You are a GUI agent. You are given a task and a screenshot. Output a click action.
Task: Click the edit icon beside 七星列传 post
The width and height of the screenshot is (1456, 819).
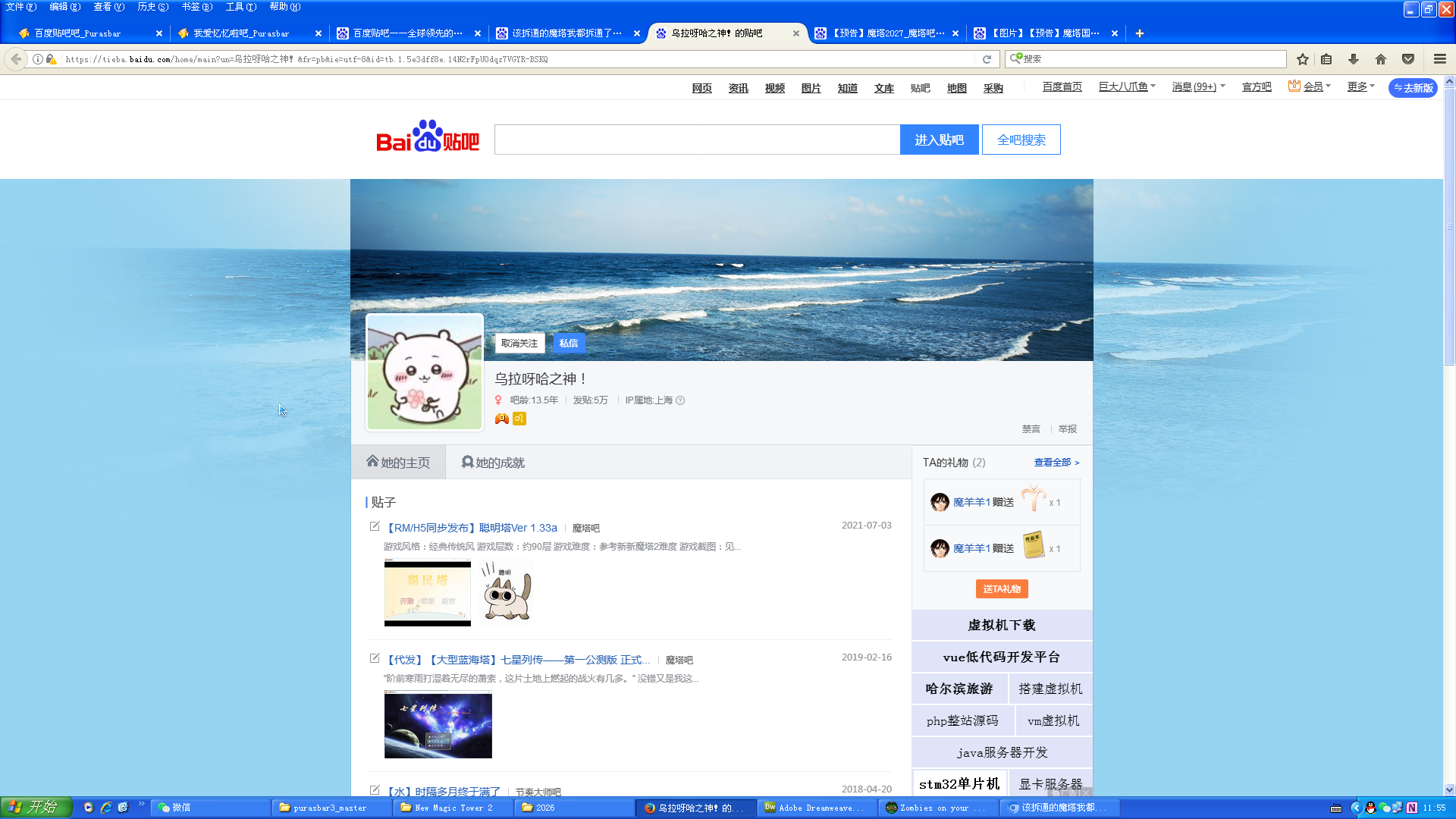(375, 658)
